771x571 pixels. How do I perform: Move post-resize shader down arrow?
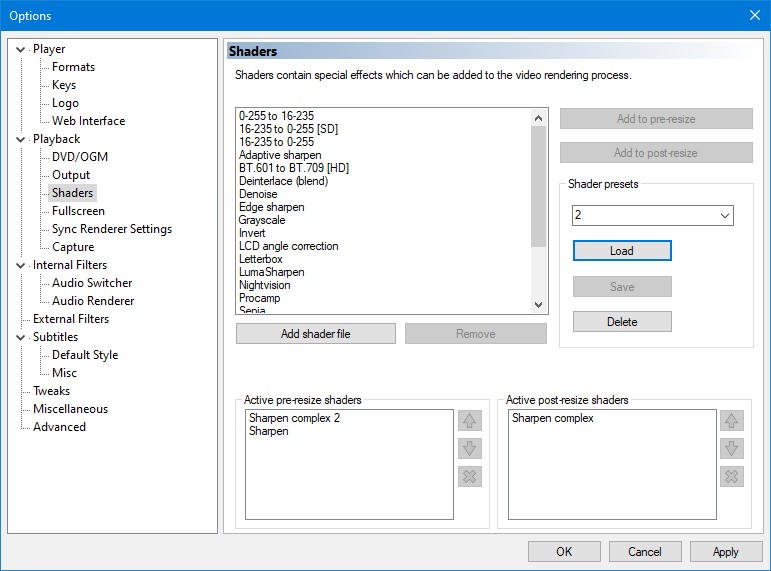tap(732, 449)
